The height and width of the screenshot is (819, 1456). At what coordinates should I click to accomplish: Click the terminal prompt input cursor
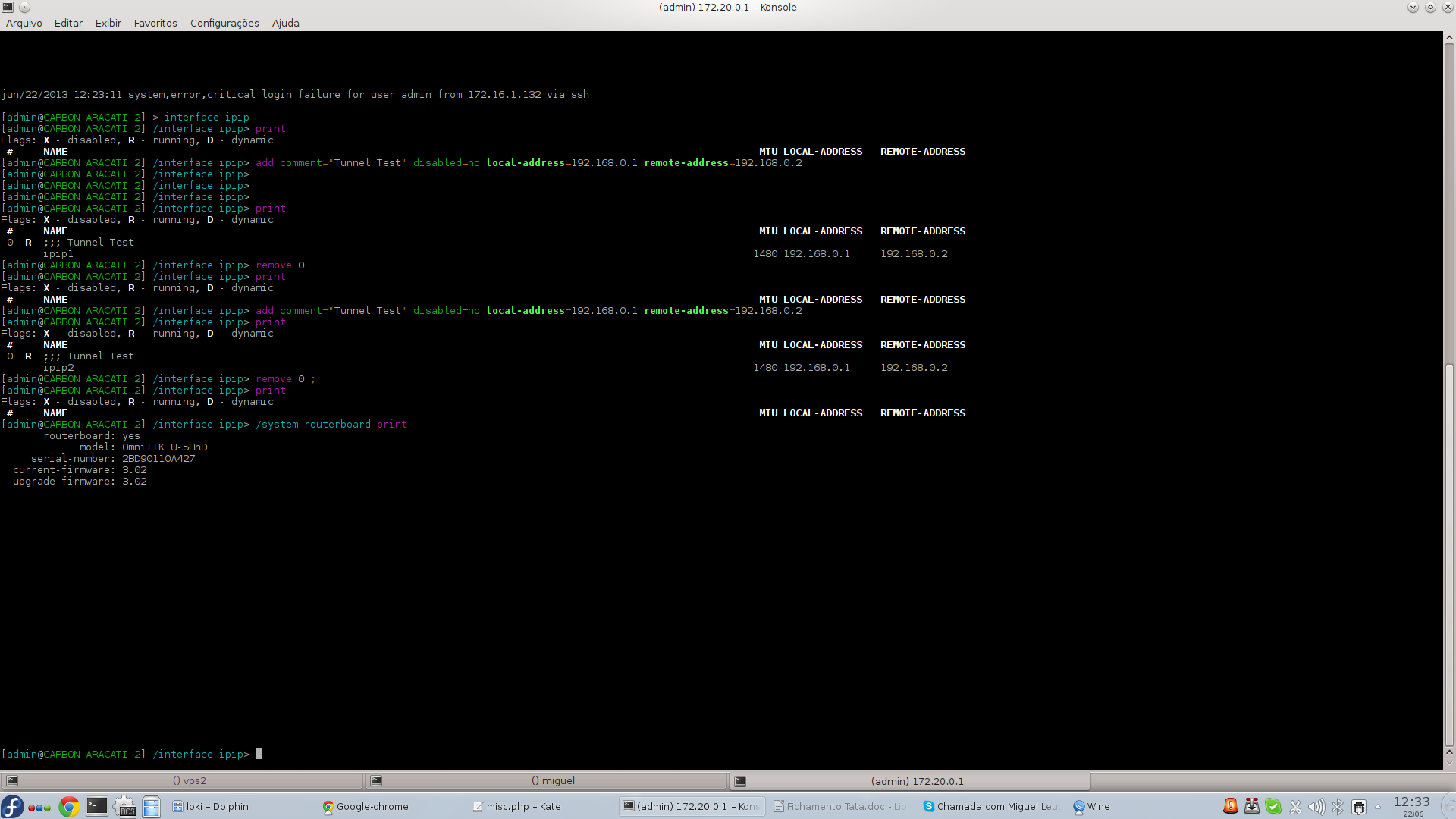coord(259,754)
